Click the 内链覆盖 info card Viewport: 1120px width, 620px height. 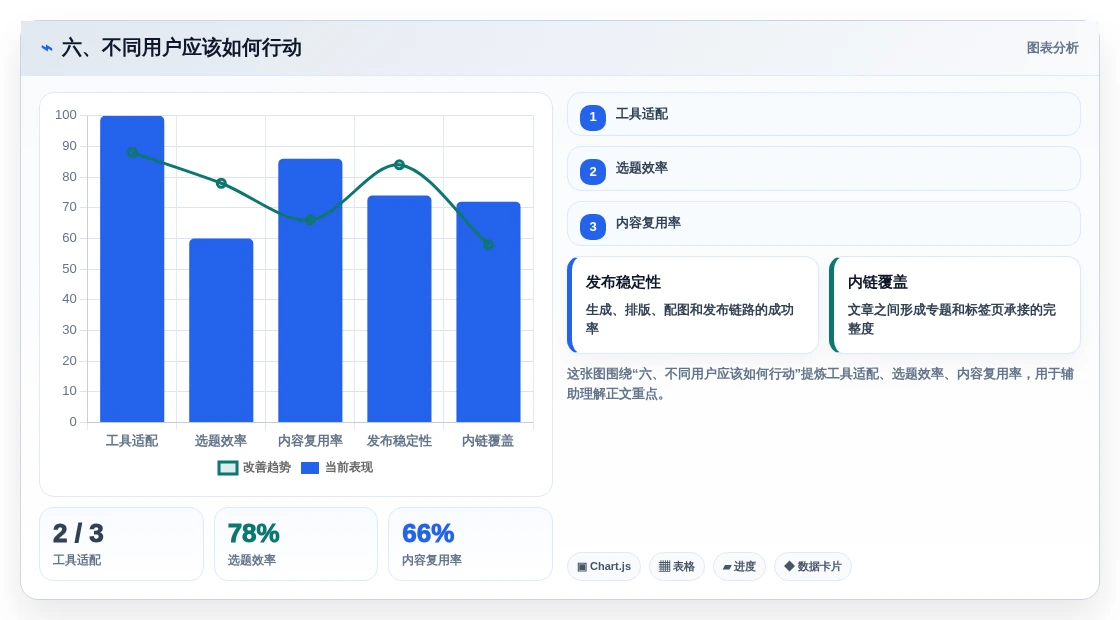pyautogui.click(x=955, y=305)
